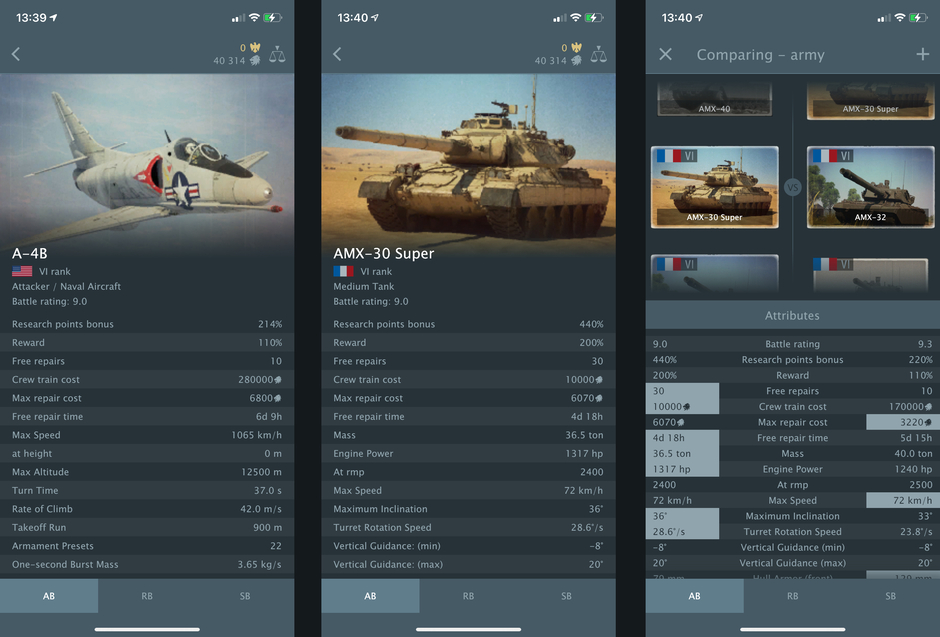Add vehicle with the plus icon
This screenshot has width=940, height=637.
(x=923, y=55)
